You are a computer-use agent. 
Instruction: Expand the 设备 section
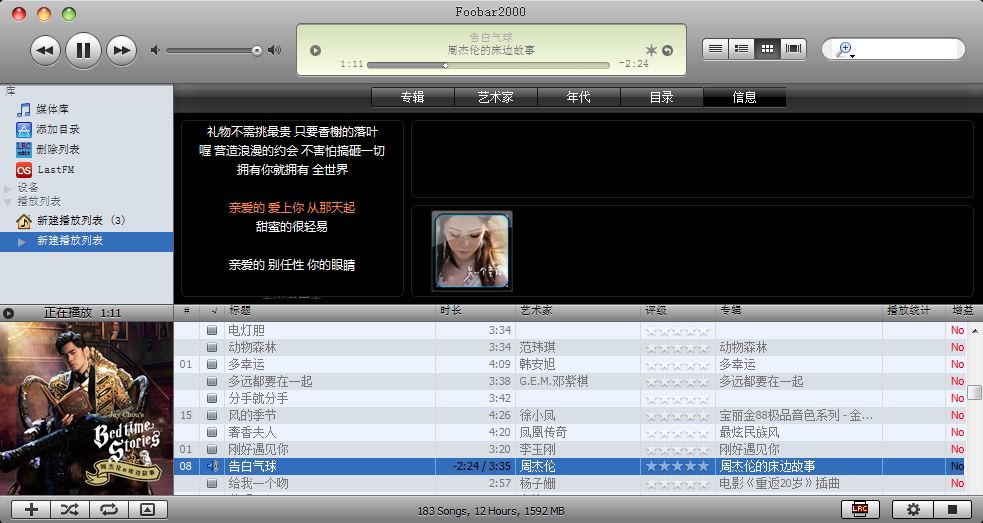pyautogui.click(x=8, y=188)
